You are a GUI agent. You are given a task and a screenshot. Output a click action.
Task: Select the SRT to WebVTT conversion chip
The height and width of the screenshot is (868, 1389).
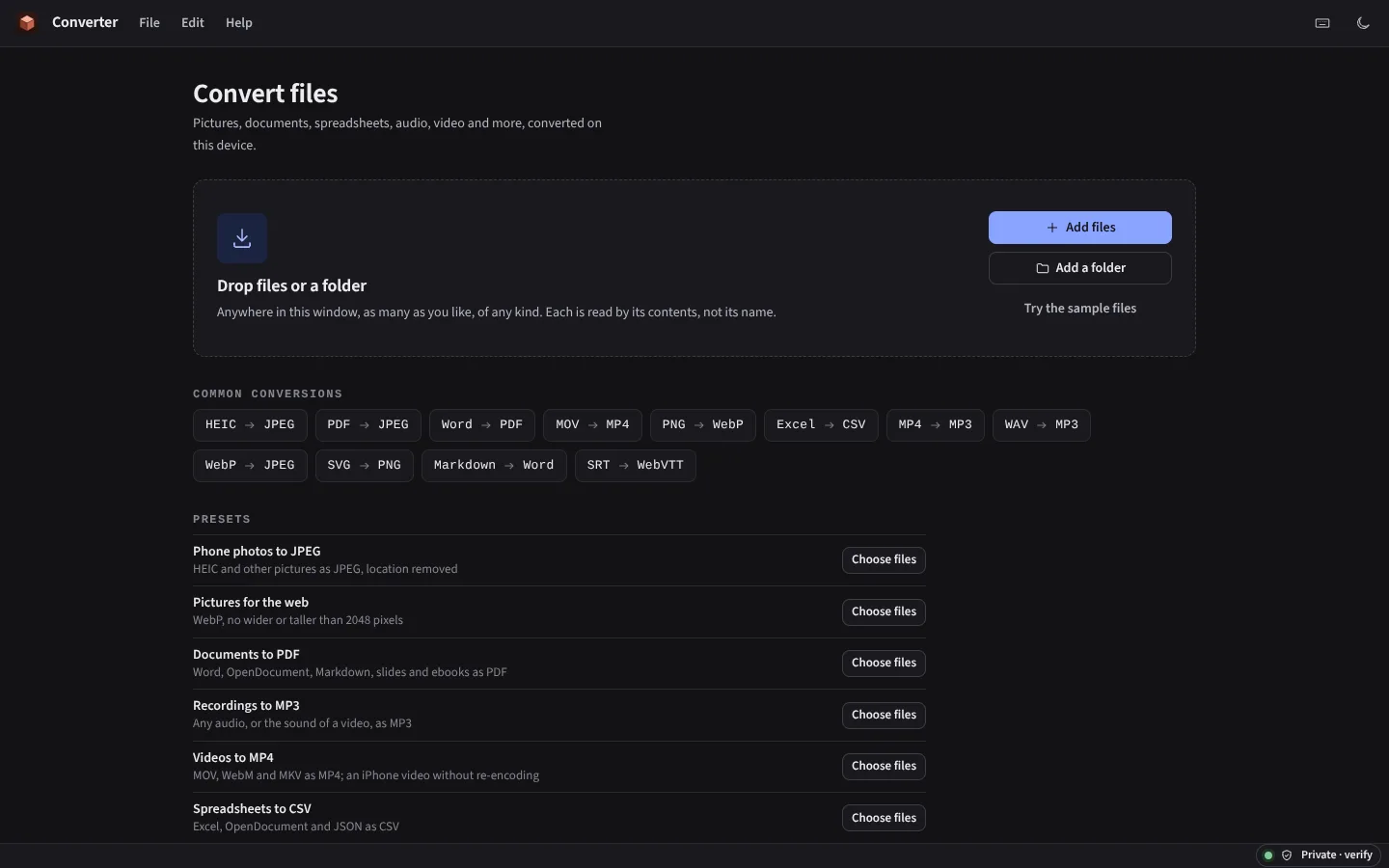pos(636,466)
